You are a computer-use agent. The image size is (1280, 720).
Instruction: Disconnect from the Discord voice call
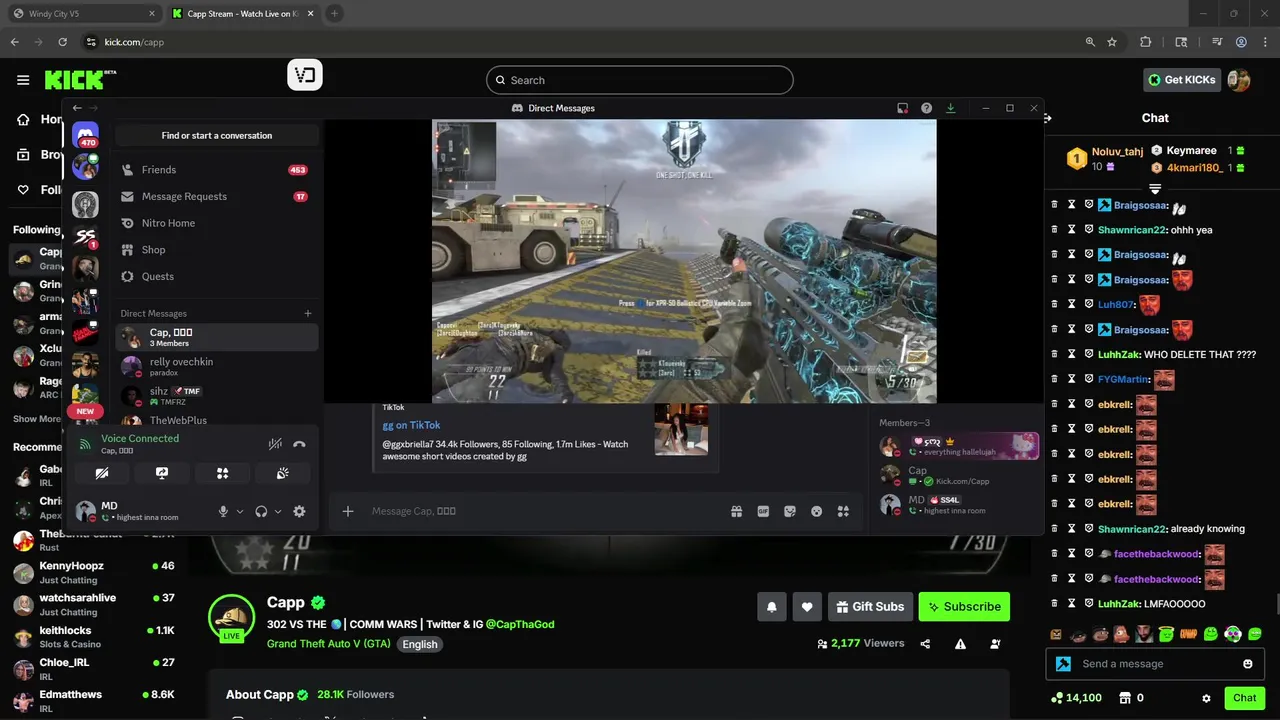click(x=299, y=444)
